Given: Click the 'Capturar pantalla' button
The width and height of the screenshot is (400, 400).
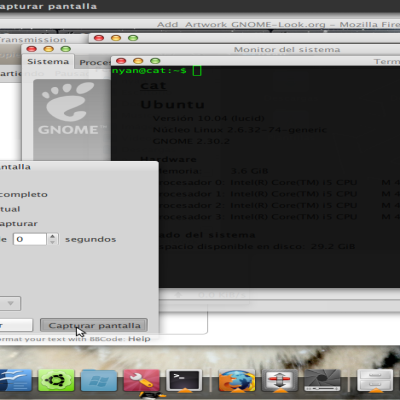Looking at the screenshot, I should coord(94,325).
